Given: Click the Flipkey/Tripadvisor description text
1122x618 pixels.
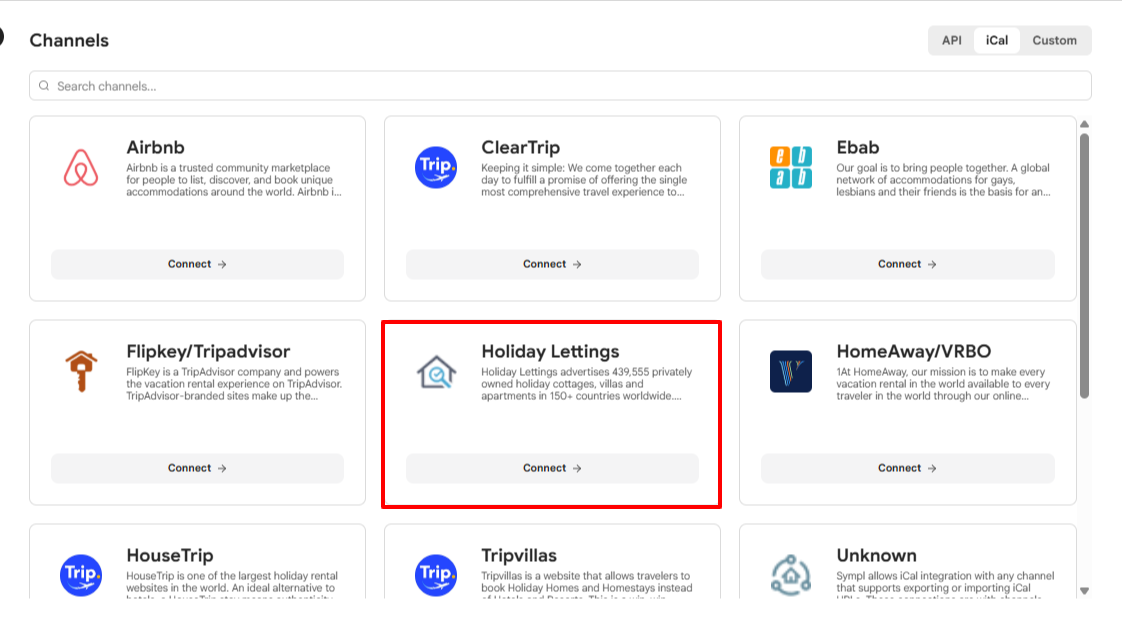Looking at the screenshot, I should click(234, 383).
